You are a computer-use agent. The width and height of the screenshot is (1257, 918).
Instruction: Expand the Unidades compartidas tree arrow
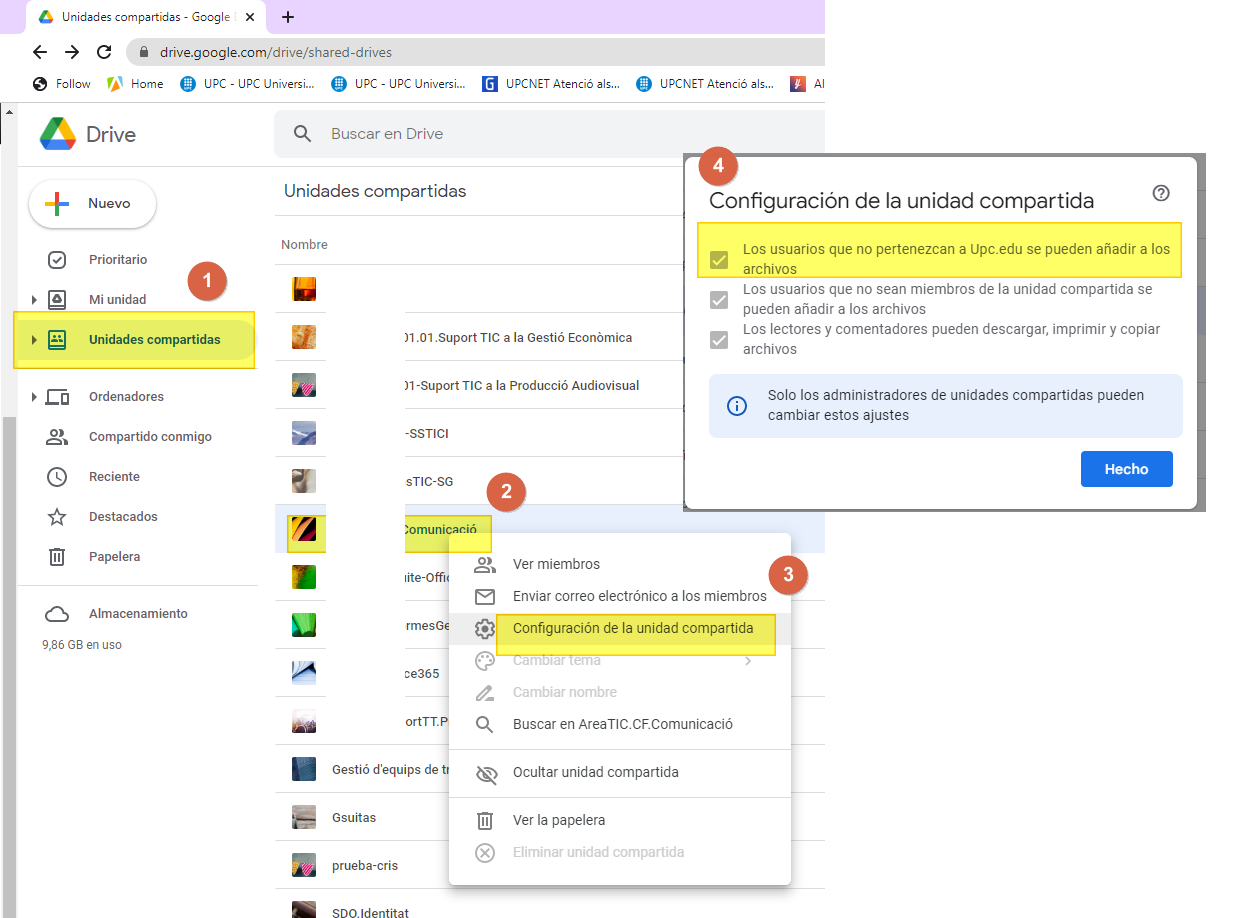[34, 340]
